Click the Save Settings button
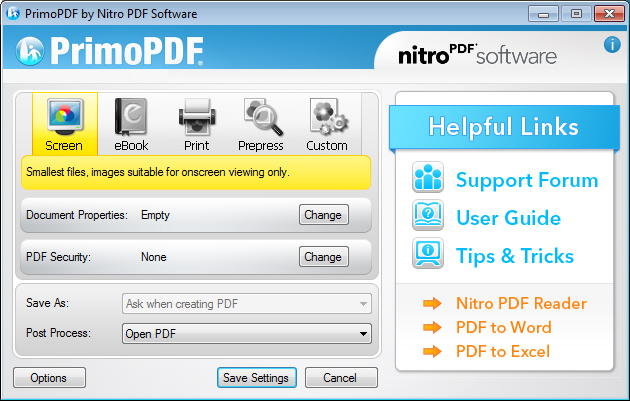Viewport: 630px width, 401px height. click(x=257, y=377)
